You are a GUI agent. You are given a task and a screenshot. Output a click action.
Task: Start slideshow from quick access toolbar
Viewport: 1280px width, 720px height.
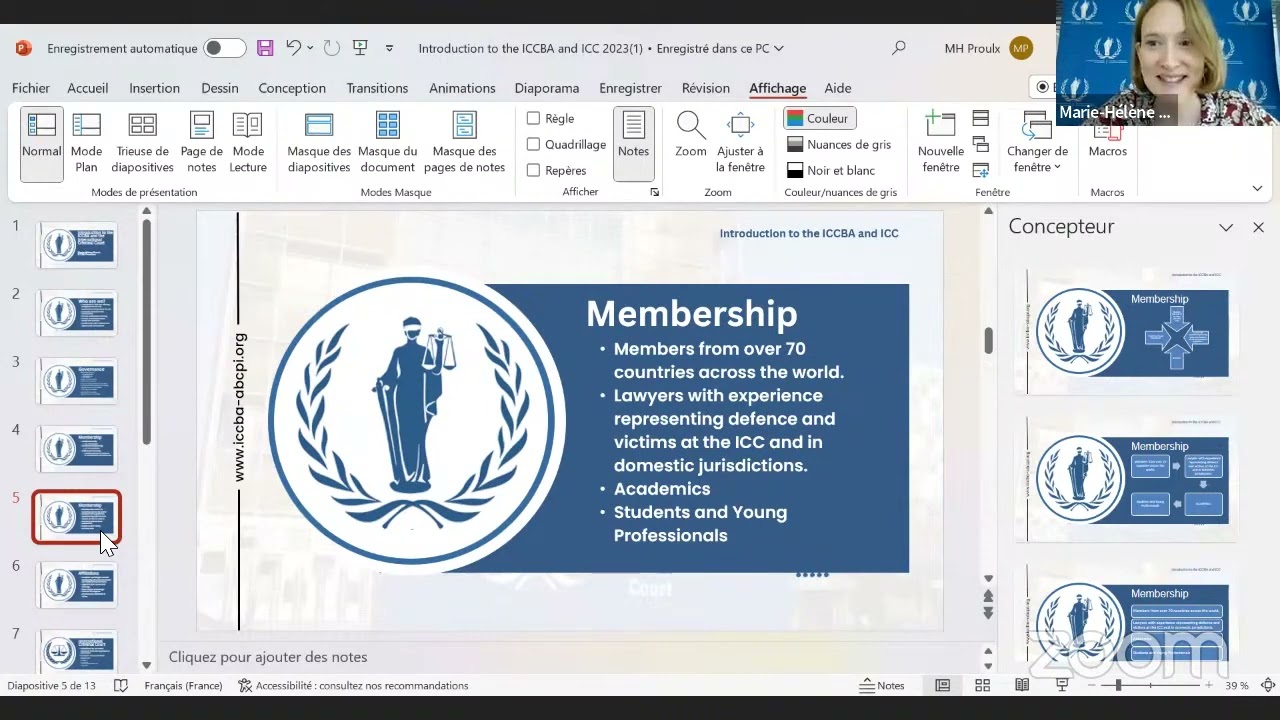pyautogui.click(x=360, y=48)
